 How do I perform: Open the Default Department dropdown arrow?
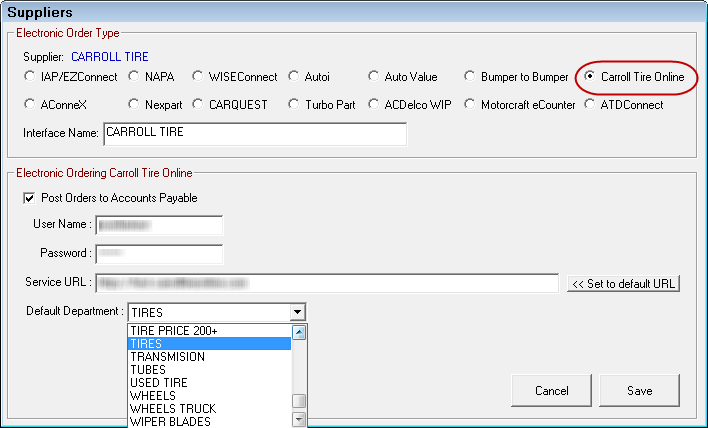click(x=297, y=312)
